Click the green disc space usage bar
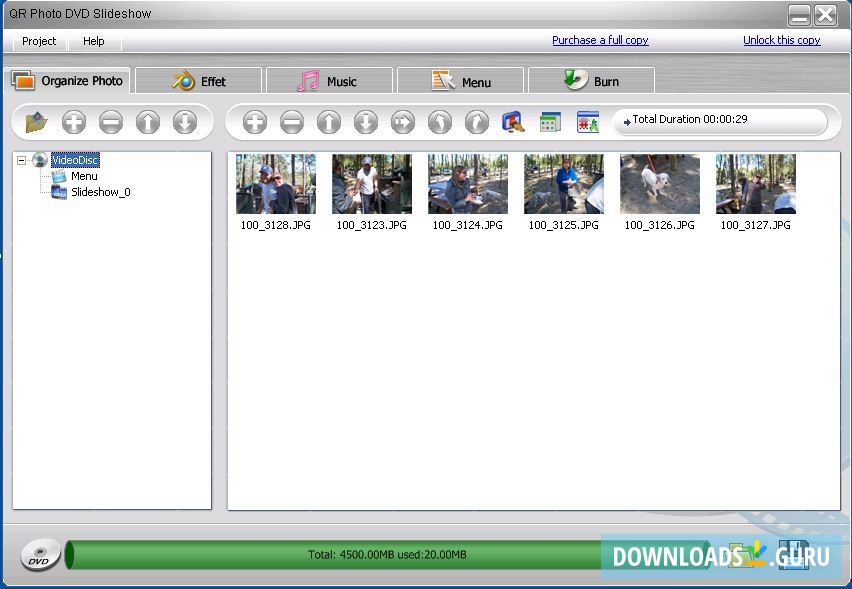Image resolution: width=852 pixels, height=589 pixels. coord(387,555)
